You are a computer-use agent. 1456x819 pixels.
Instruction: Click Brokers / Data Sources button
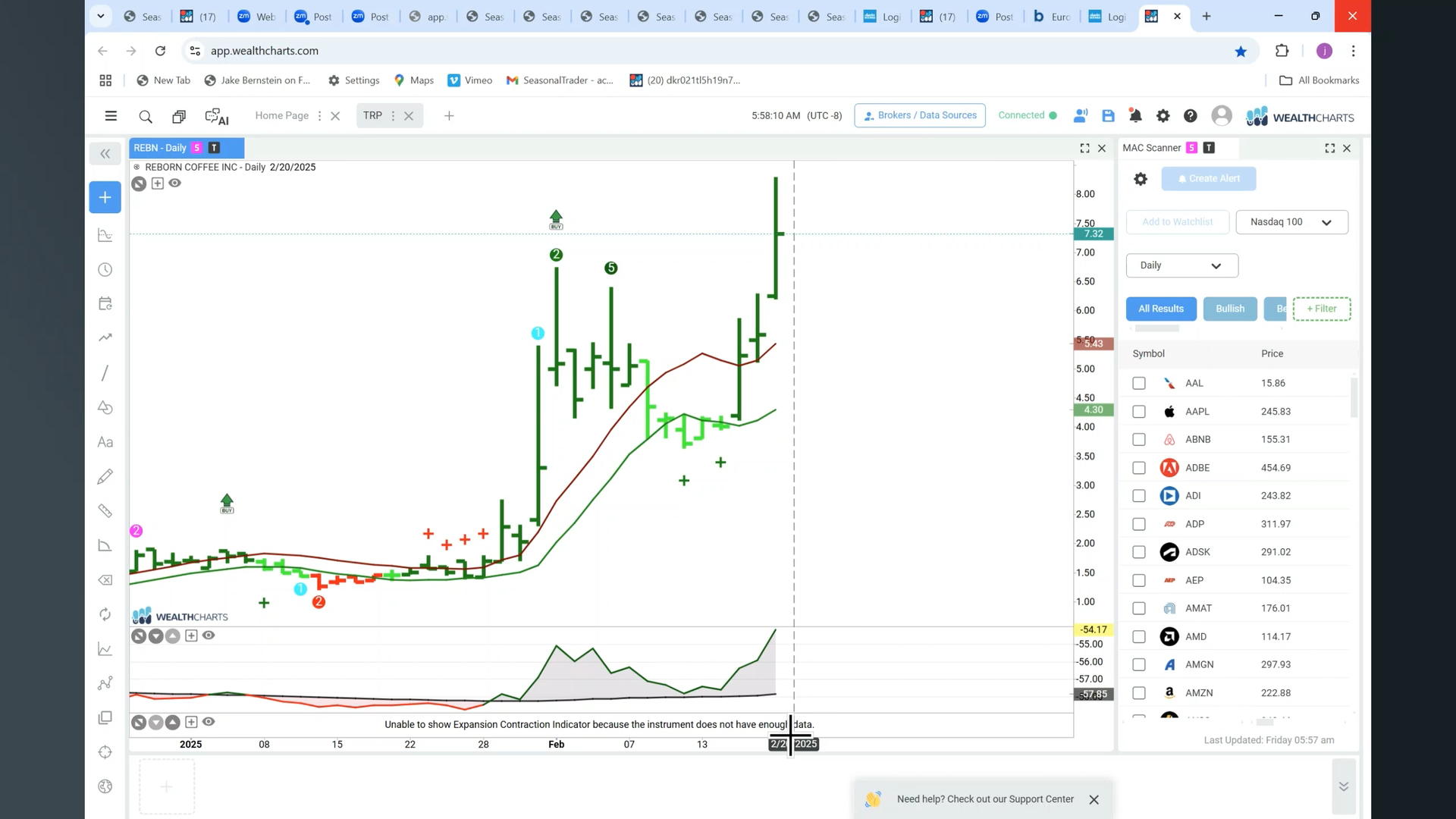click(x=920, y=115)
